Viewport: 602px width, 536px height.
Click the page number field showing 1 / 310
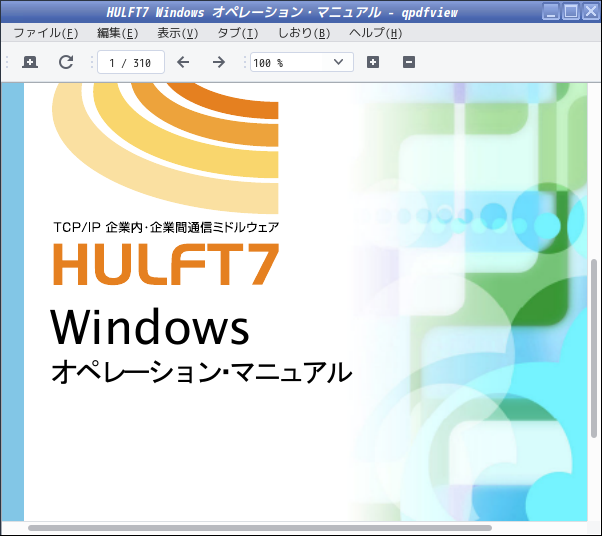click(131, 62)
